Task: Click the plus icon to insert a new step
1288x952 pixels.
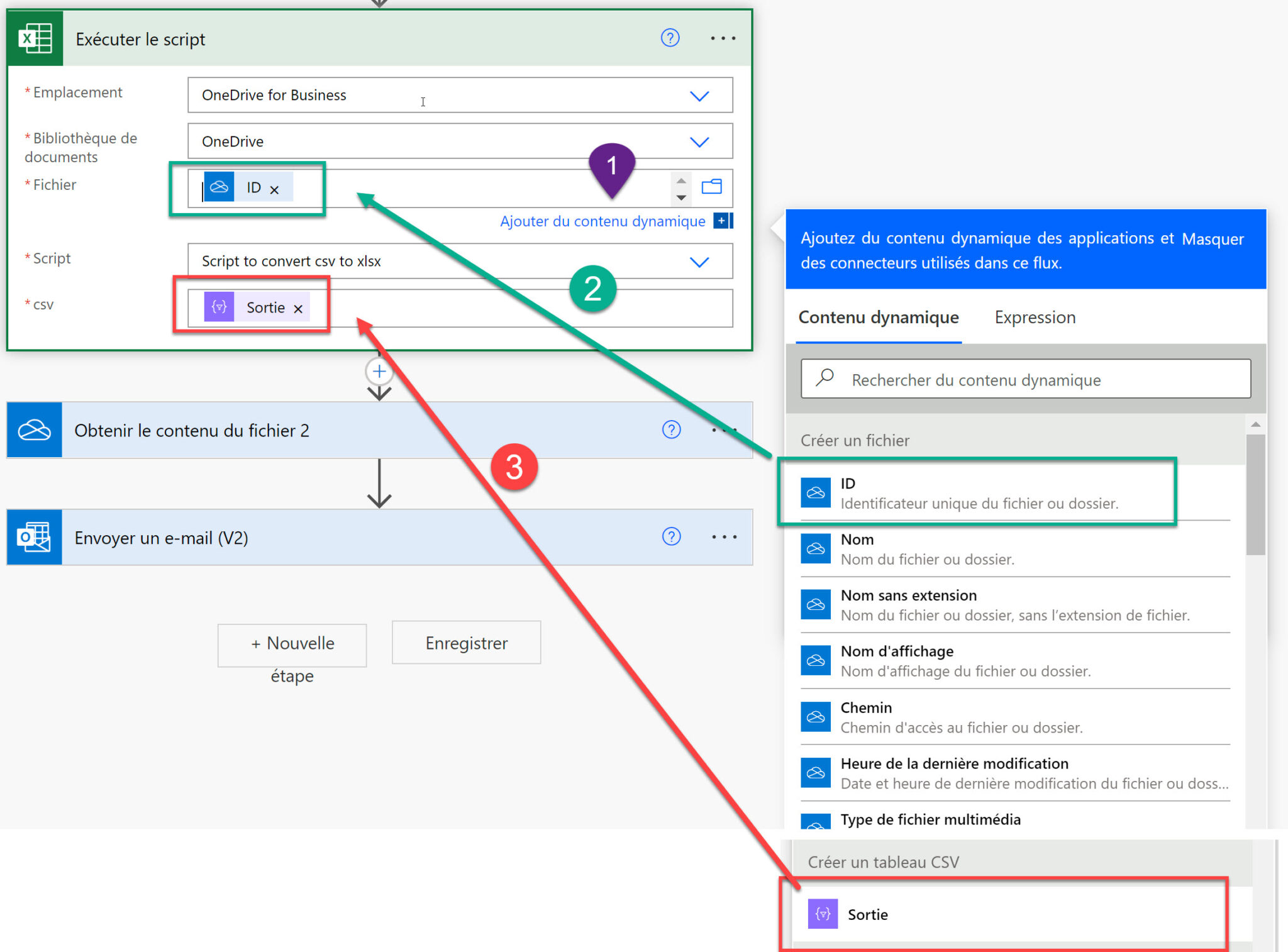Action: pyautogui.click(x=380, y=371)
